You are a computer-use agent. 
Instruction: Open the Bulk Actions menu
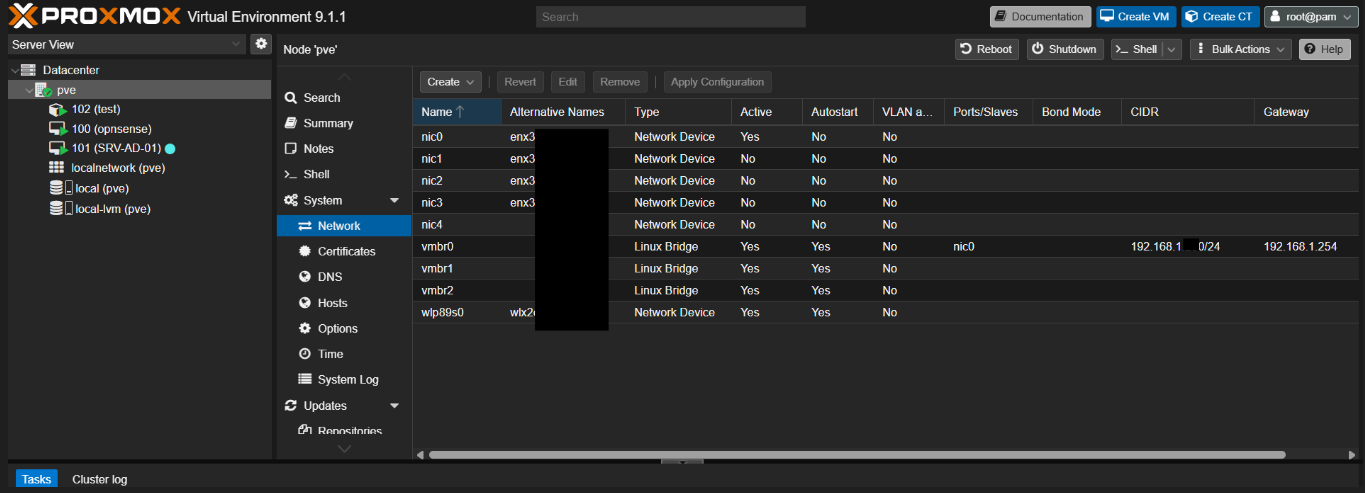tap(1240, 49)
